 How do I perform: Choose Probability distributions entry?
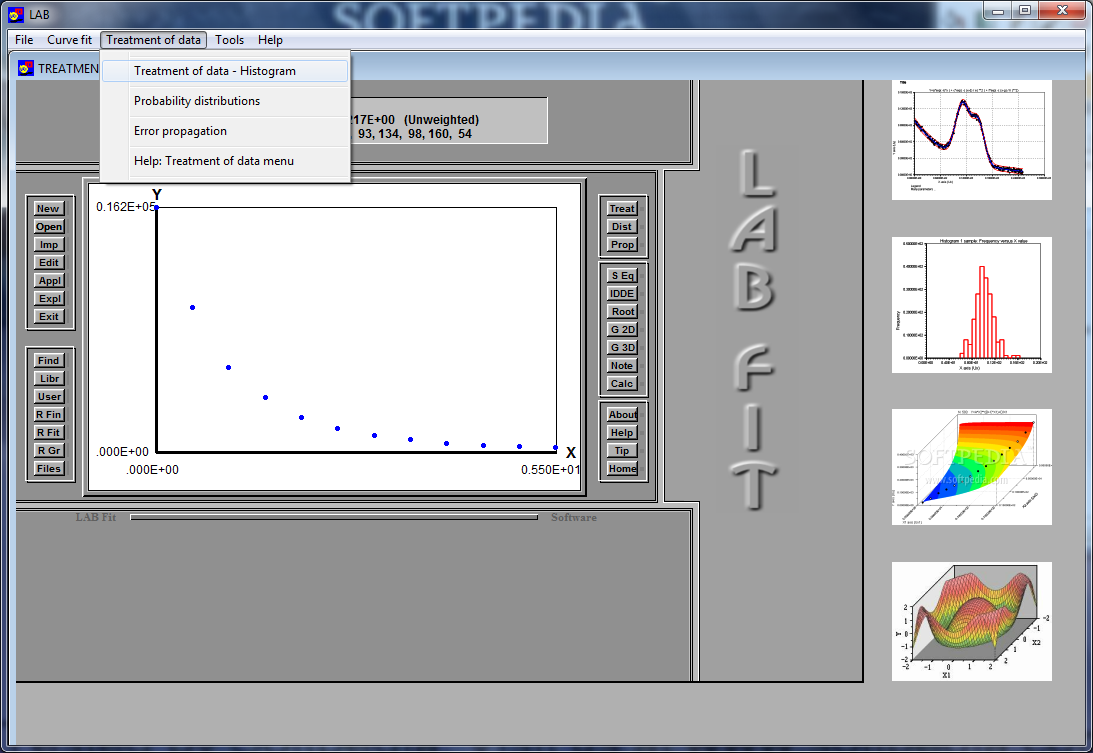(x=224, y=101)
